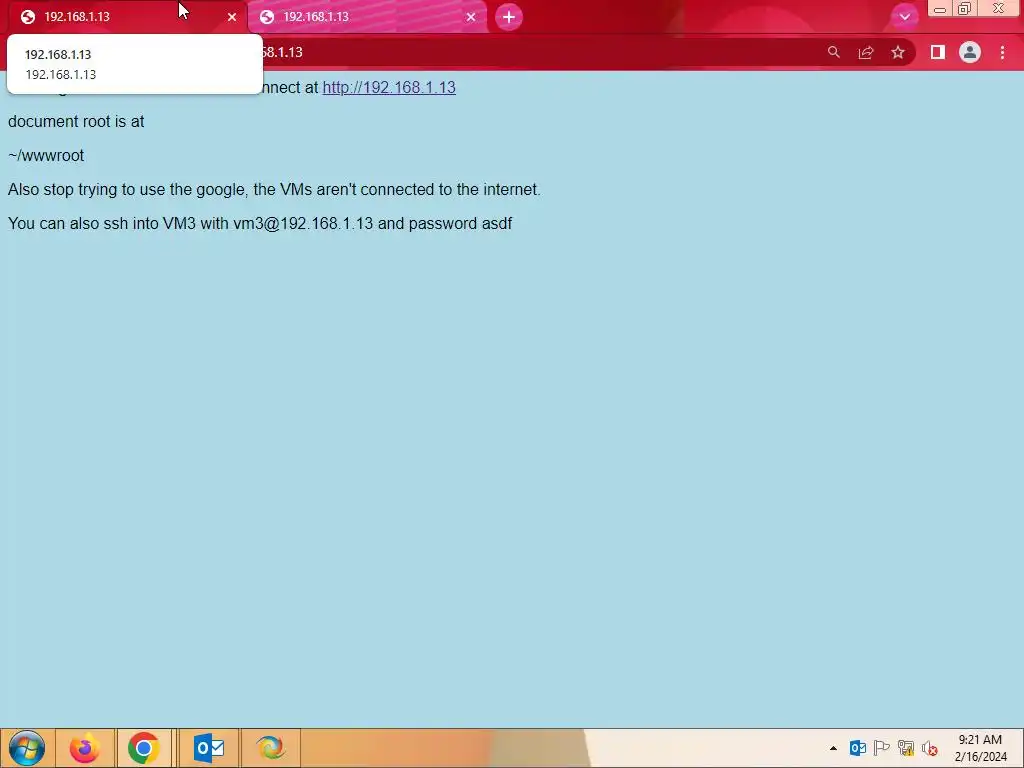This screenshot has height=768, width=1024.
Task: Minimize the browser window
Action: (x=940, y=8)
